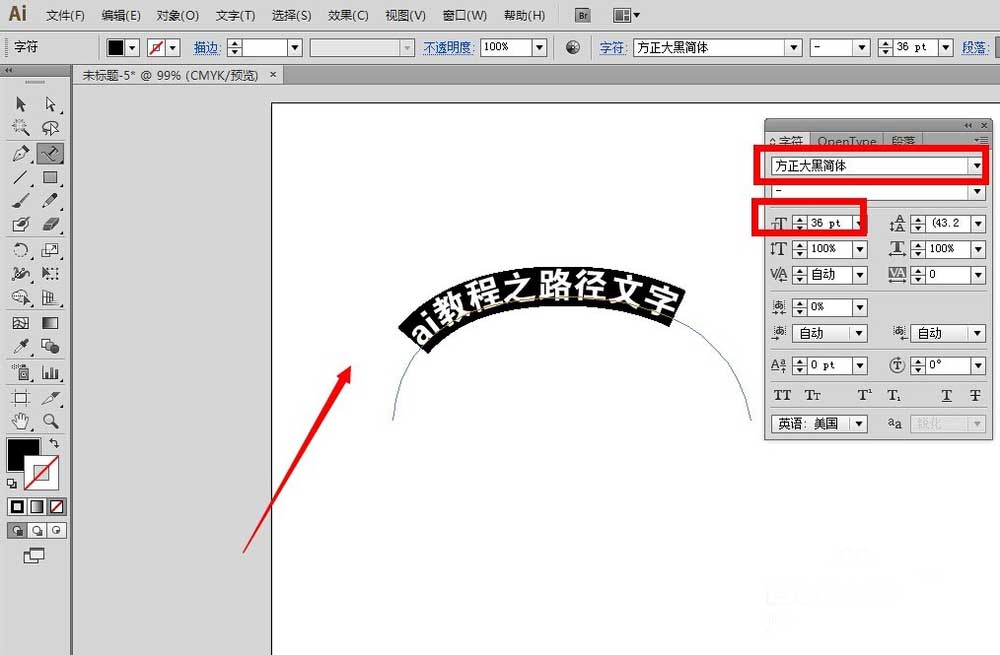1000x655 pixels.
Task: Switch to Draw Normal mode
Action: click(x=17, y=531)
